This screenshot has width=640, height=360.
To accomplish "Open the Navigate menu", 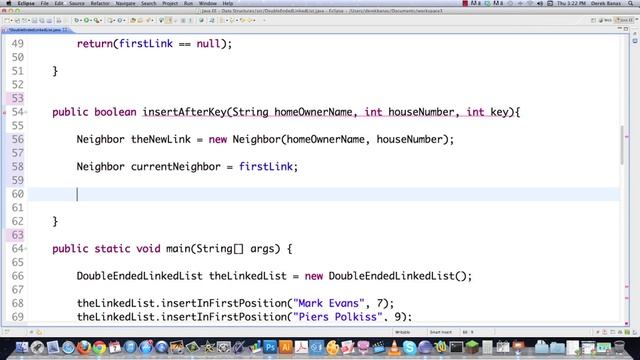I will click(x=125, y=3).
